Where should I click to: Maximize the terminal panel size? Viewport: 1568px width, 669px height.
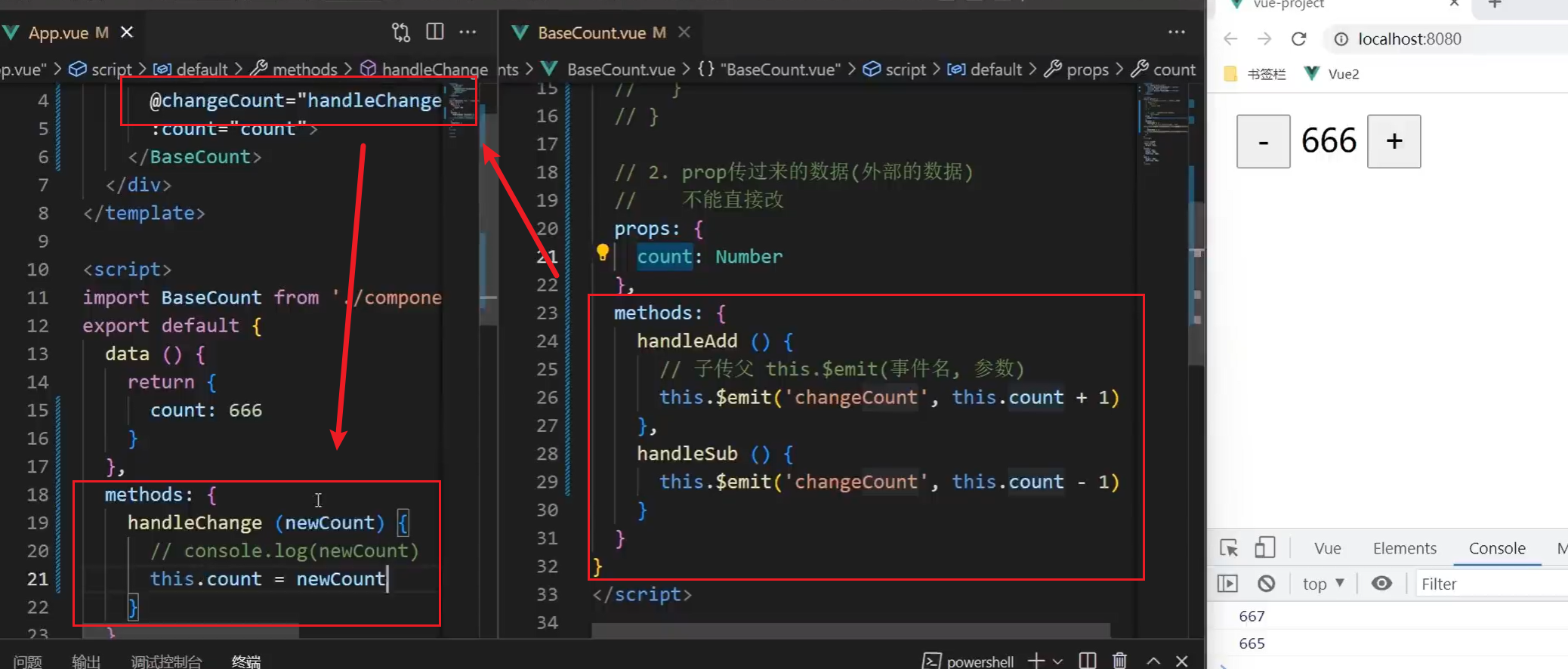click(1153, 661)
